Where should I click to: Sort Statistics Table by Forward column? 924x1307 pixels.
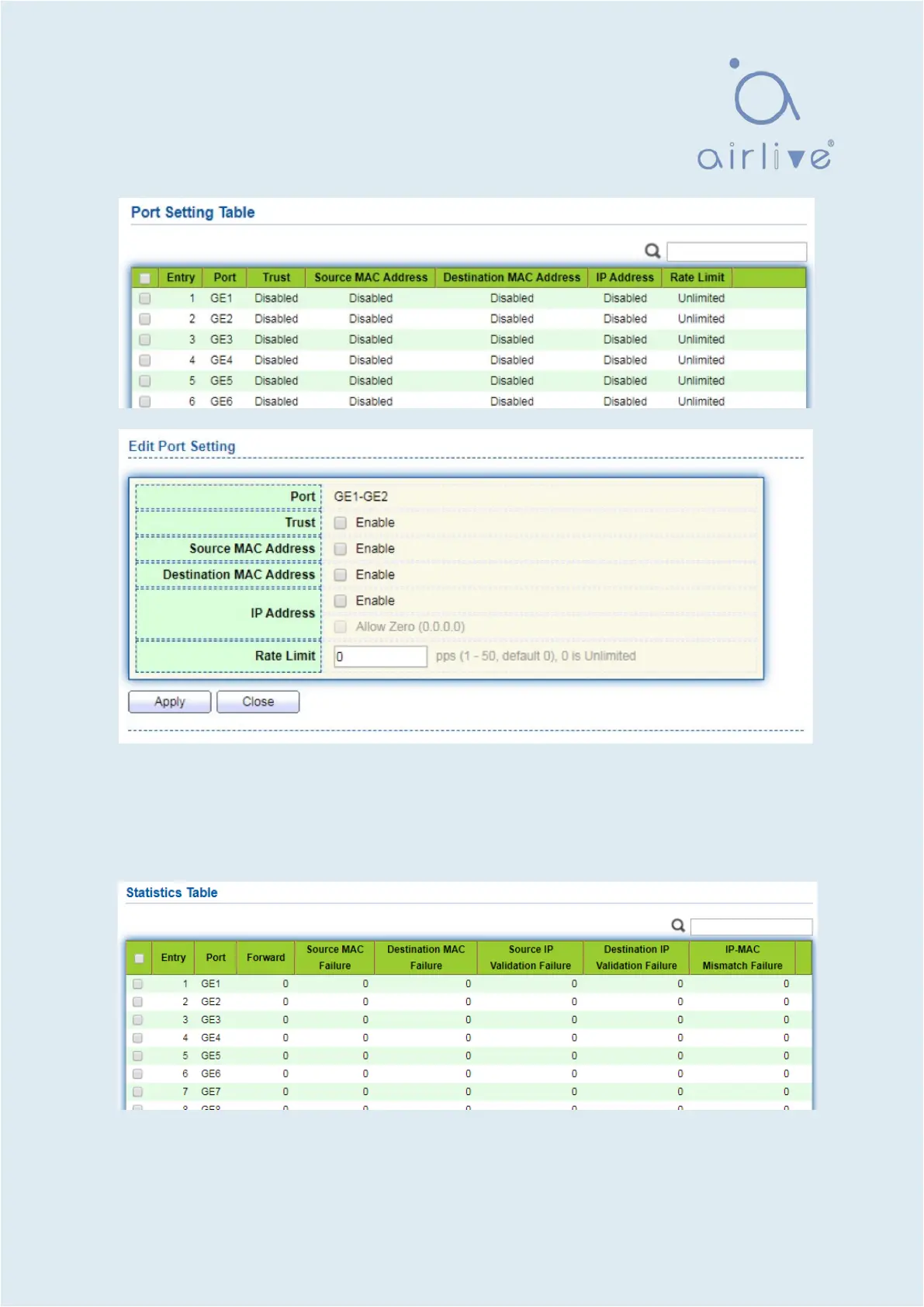pyautogui.click(x=265, y=958)
